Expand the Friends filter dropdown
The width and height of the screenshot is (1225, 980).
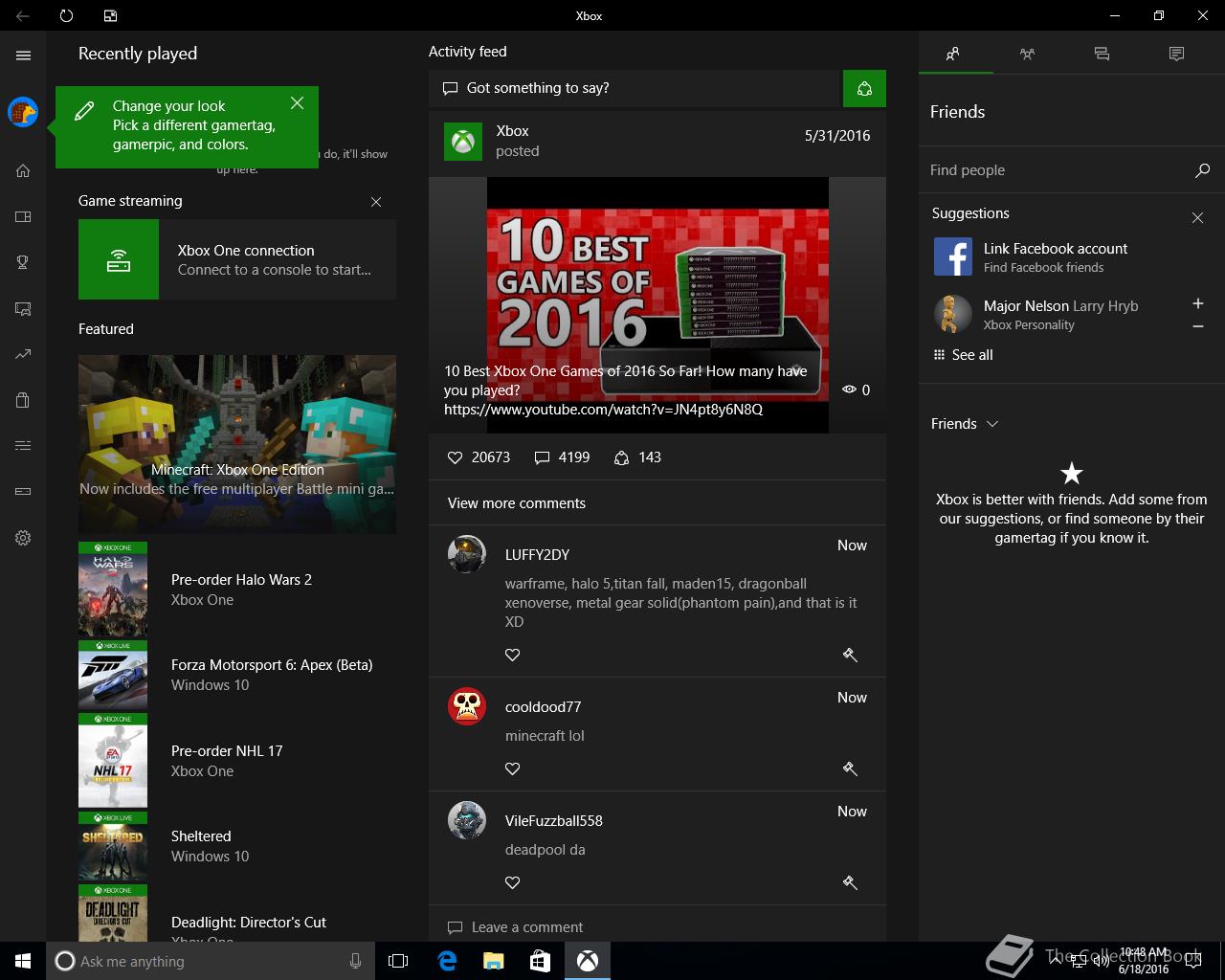(x=965, y=424)
